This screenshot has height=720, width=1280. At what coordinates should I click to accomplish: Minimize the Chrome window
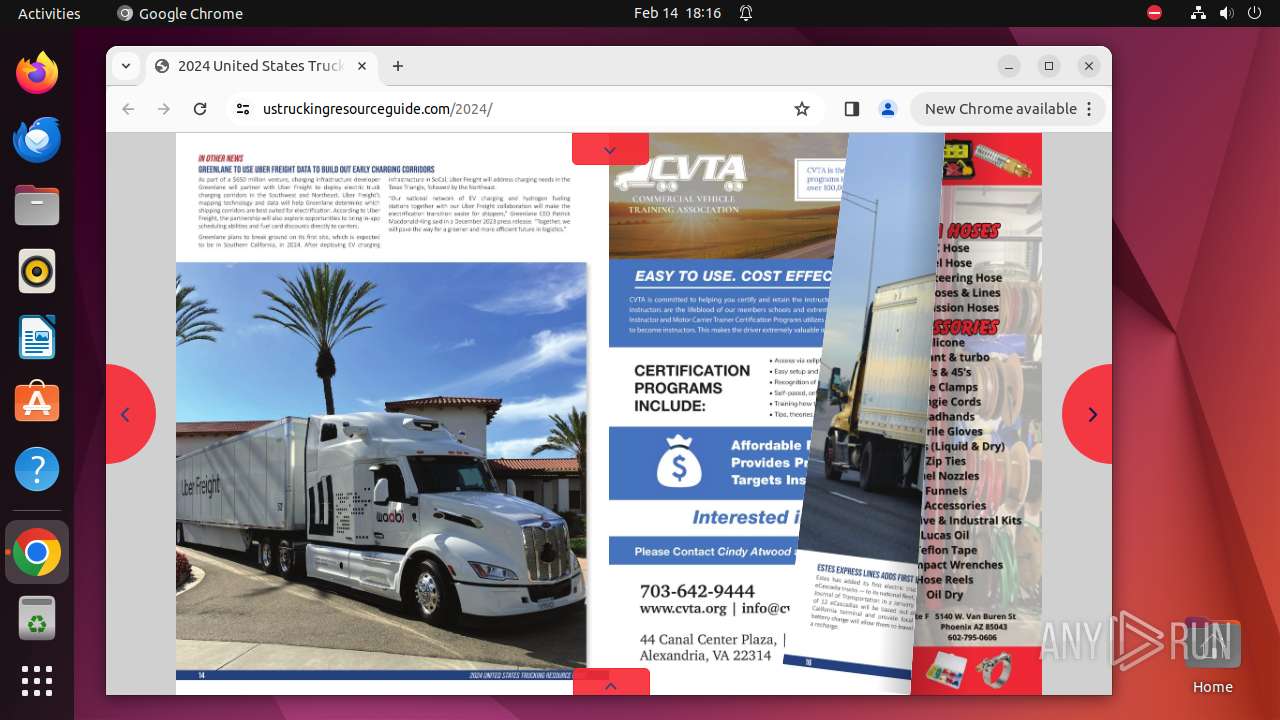1009,66
